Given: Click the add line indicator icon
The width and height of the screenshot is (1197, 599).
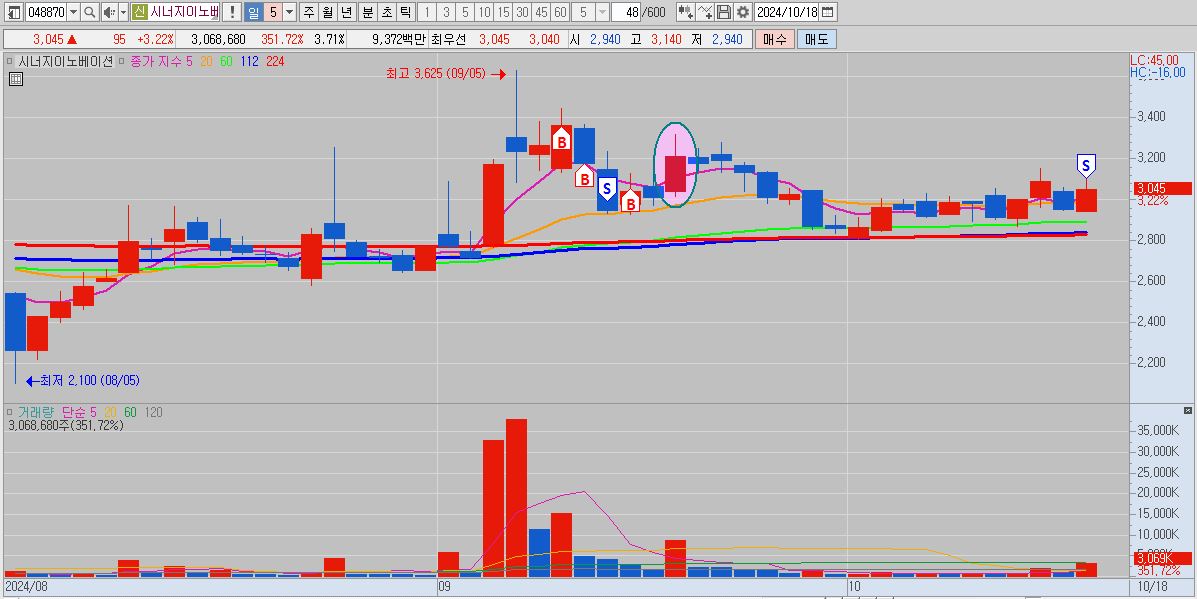Looking at the screenshot, I should (705, 12).
